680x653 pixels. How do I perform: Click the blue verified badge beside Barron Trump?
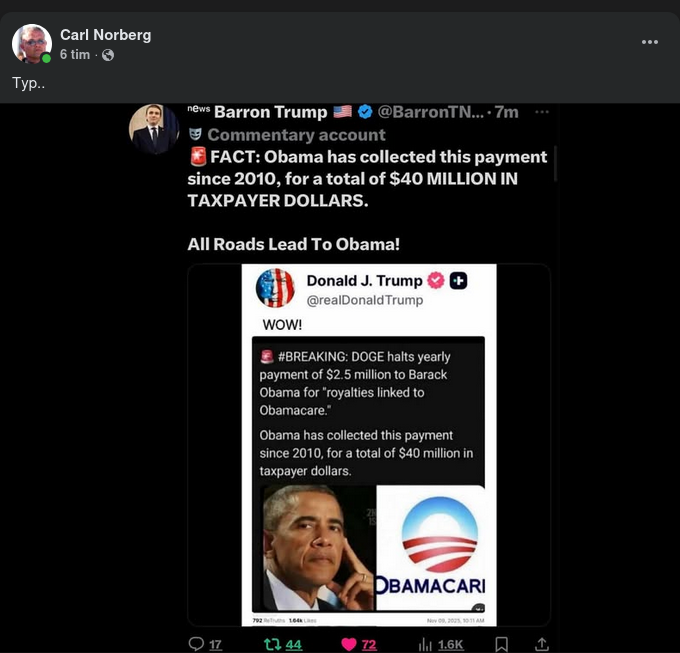[366, 112]
